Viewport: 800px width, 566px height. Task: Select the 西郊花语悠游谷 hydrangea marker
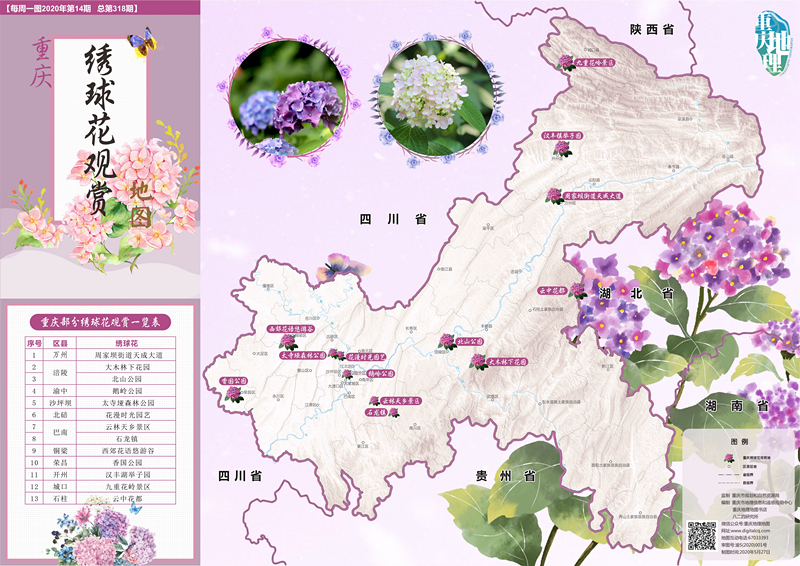pyautogui.click(x=288, y=340)
